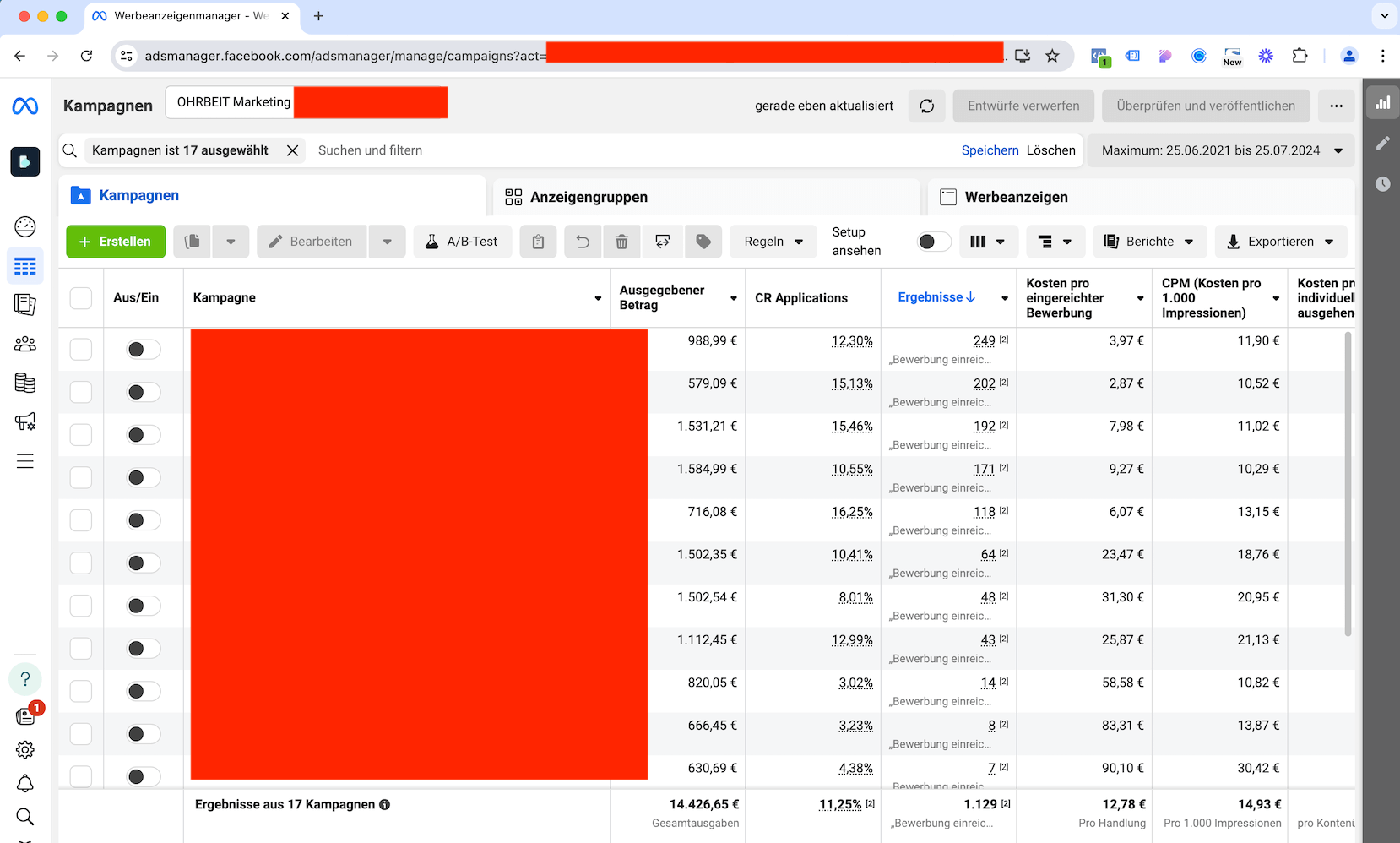The height and width of the screenshot is (843, 1400).
Task: Click the help question mark icon
Action: pyautogui.click(x=25, y=679)
